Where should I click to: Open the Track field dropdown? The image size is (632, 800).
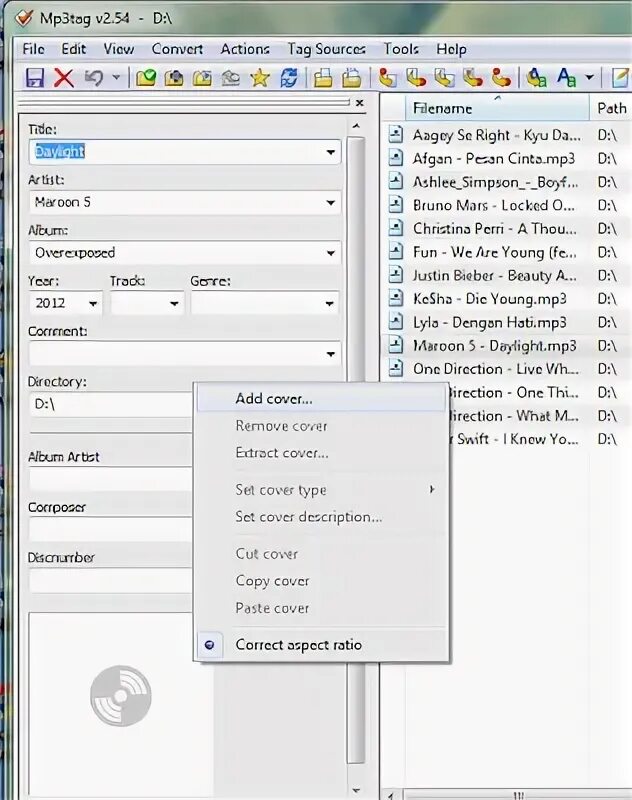click(x=174, y=304)
